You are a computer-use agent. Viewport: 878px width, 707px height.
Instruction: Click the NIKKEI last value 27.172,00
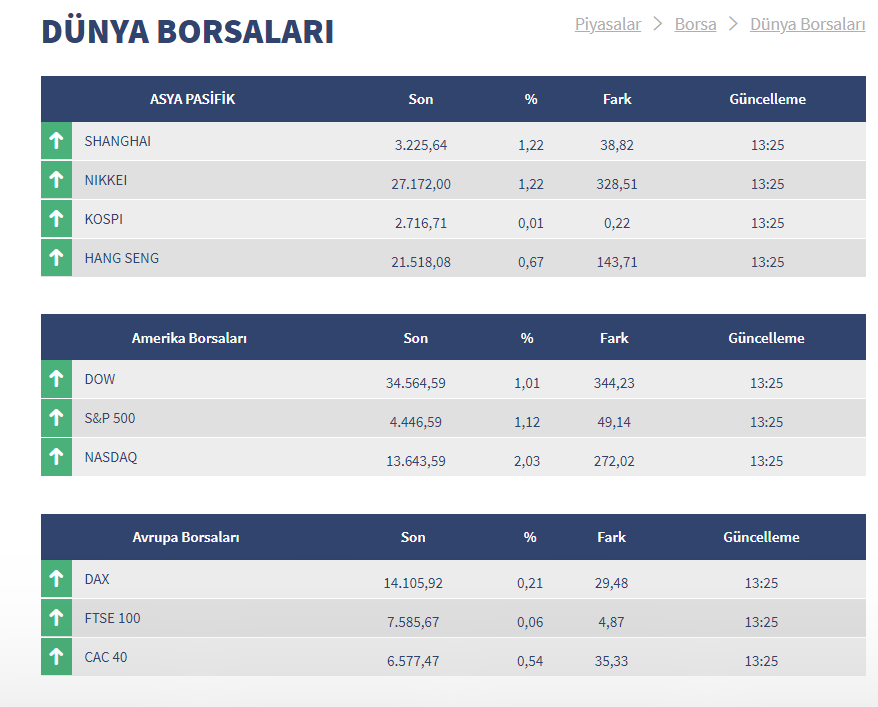click(420, 184)
